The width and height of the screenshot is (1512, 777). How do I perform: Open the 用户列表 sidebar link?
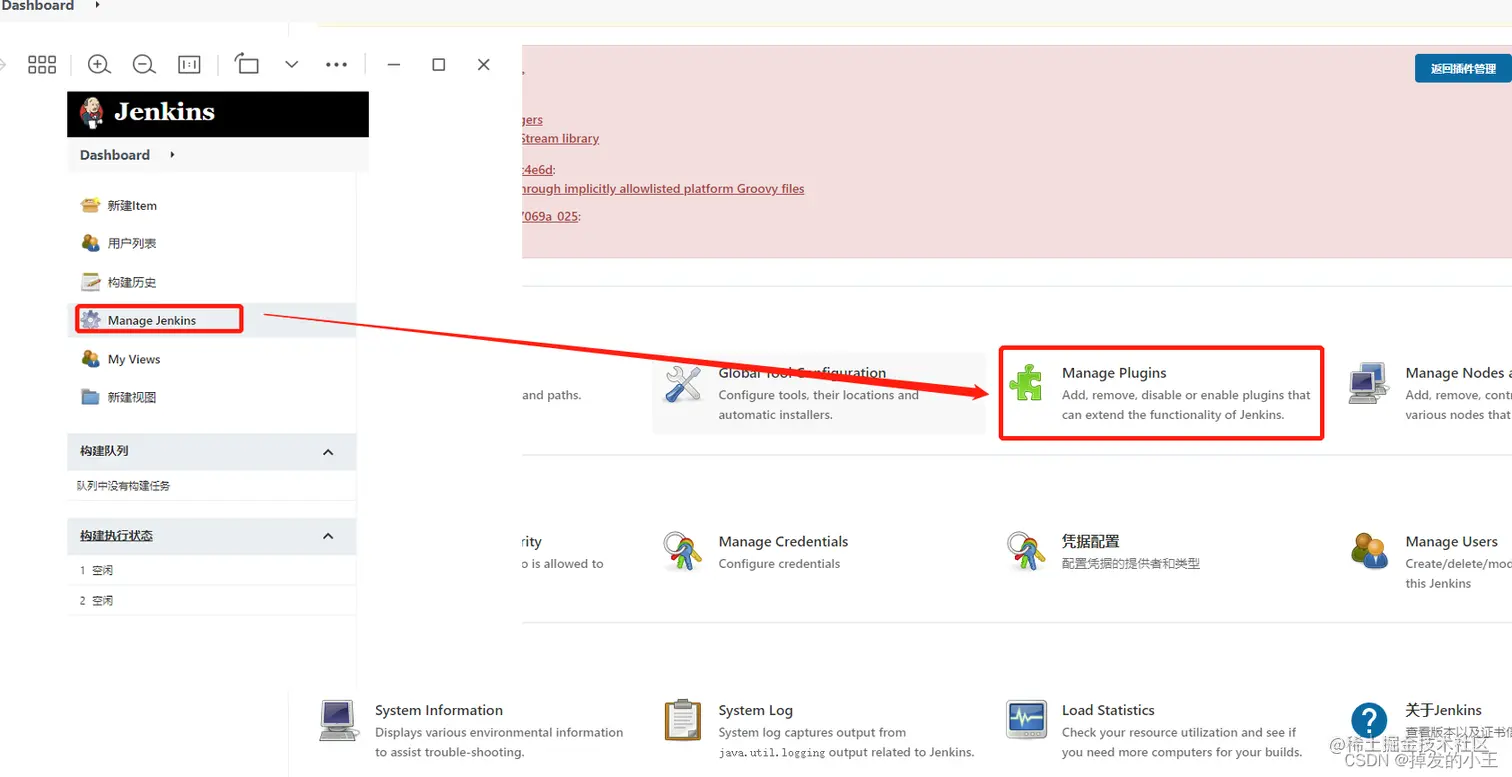tap(132, 243)
